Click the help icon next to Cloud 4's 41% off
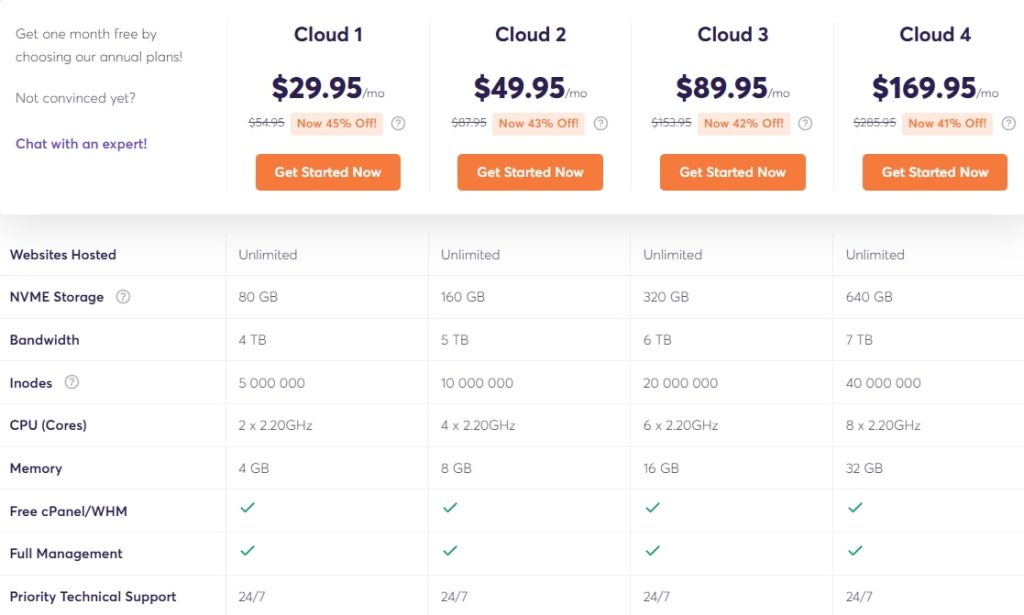 click(1008, 124)
